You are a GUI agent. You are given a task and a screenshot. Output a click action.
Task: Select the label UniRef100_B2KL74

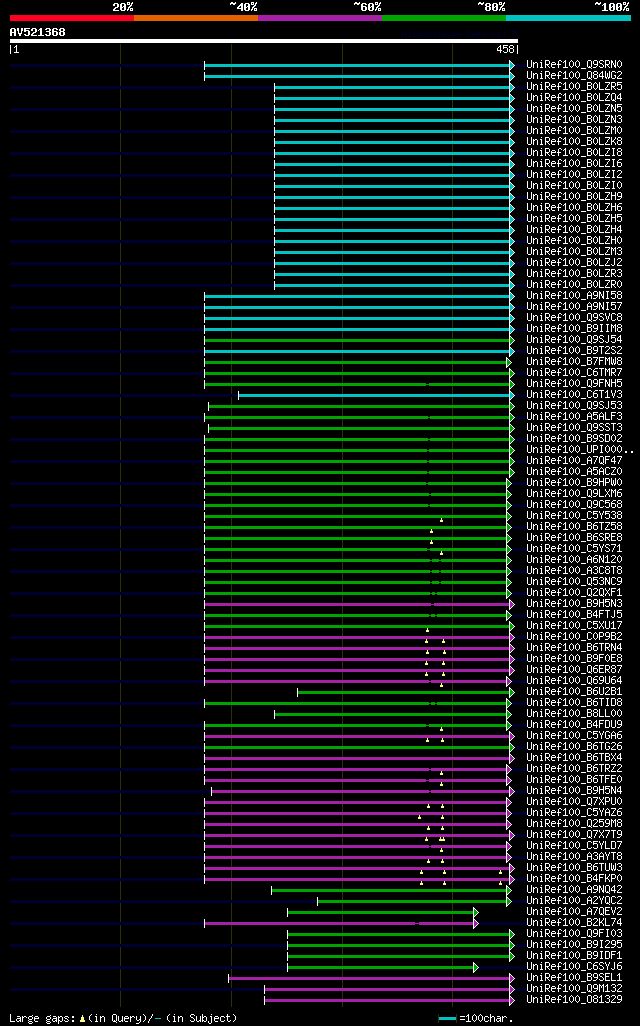[575, 923]
